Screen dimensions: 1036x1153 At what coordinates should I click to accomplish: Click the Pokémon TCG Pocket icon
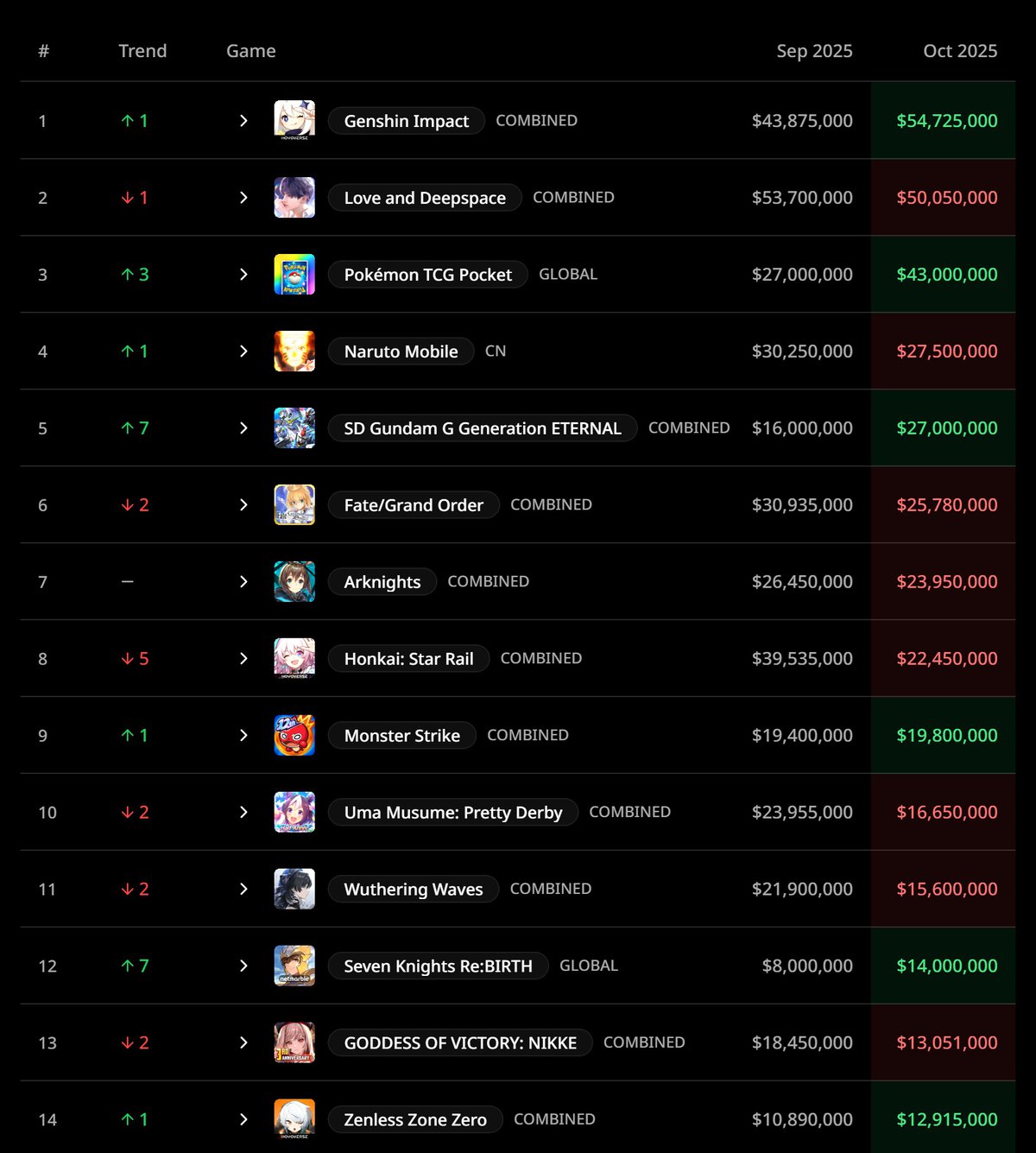click(x=294, y=275)
